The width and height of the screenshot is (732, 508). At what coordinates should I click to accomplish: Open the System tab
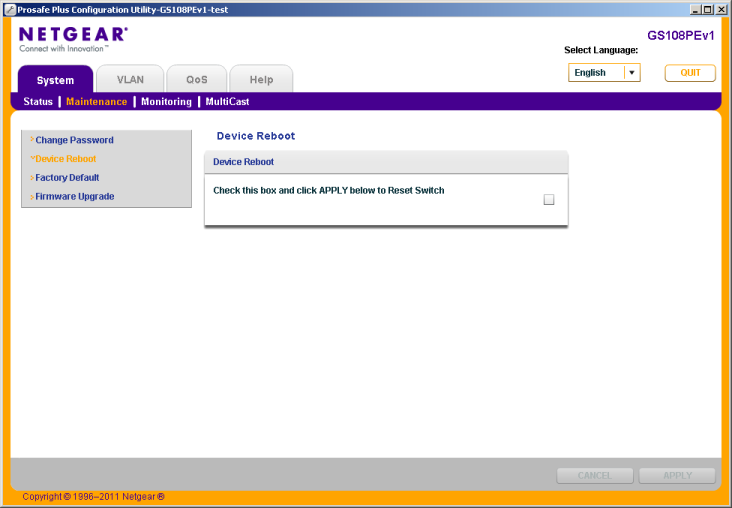(x=55, y=79)
